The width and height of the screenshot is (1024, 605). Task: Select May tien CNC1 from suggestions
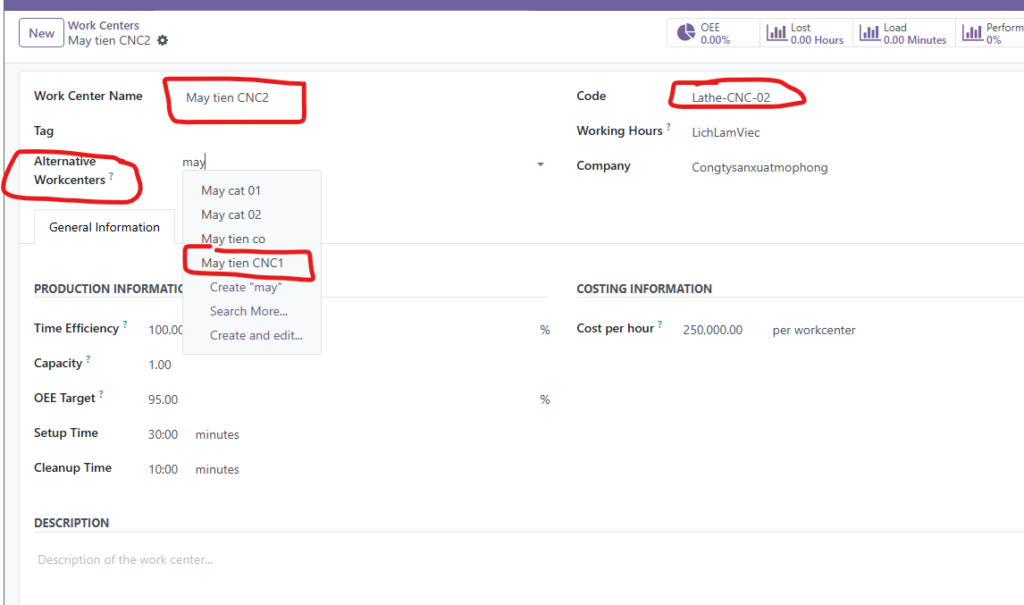(x=242, y=263)
